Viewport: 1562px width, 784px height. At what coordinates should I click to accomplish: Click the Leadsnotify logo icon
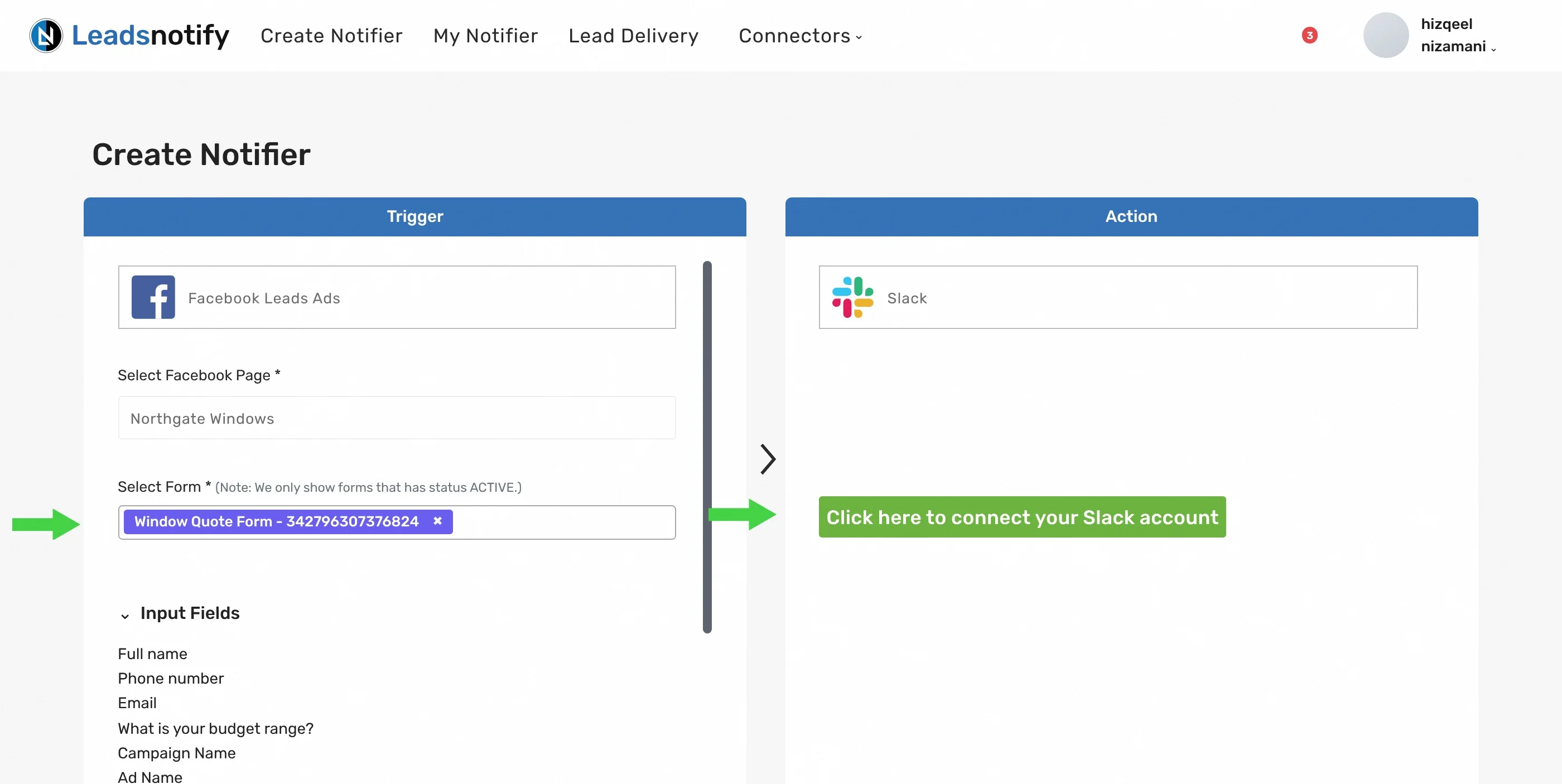(46, 35)
